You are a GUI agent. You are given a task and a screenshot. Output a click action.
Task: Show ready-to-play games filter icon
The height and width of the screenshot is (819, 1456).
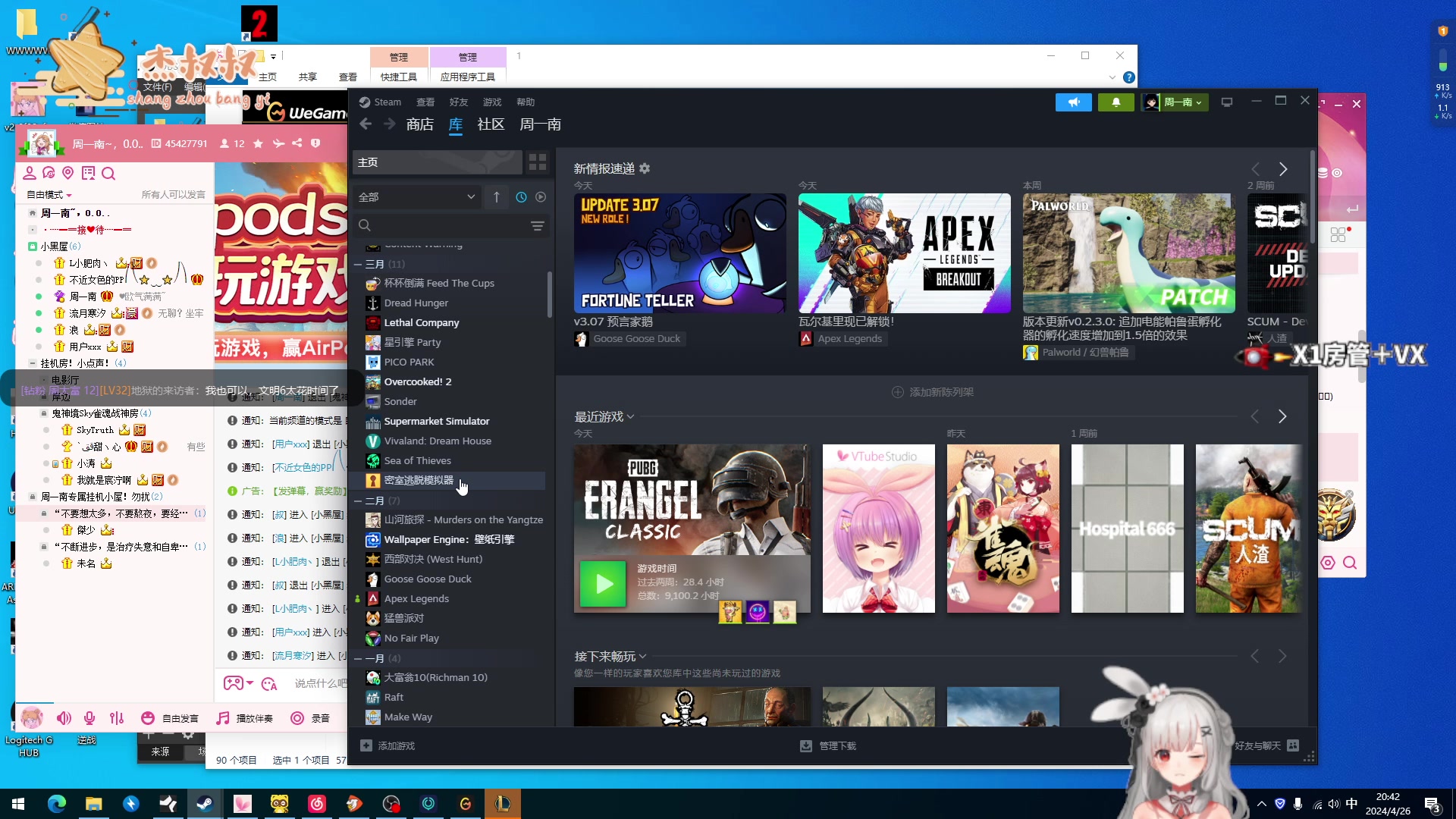click(541, 197)
